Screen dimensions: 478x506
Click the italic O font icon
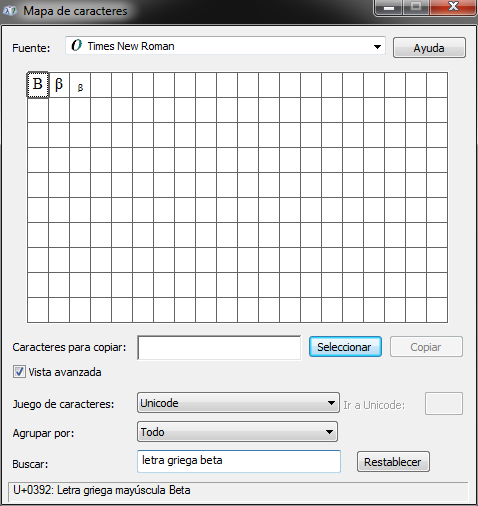pos(76,45)
